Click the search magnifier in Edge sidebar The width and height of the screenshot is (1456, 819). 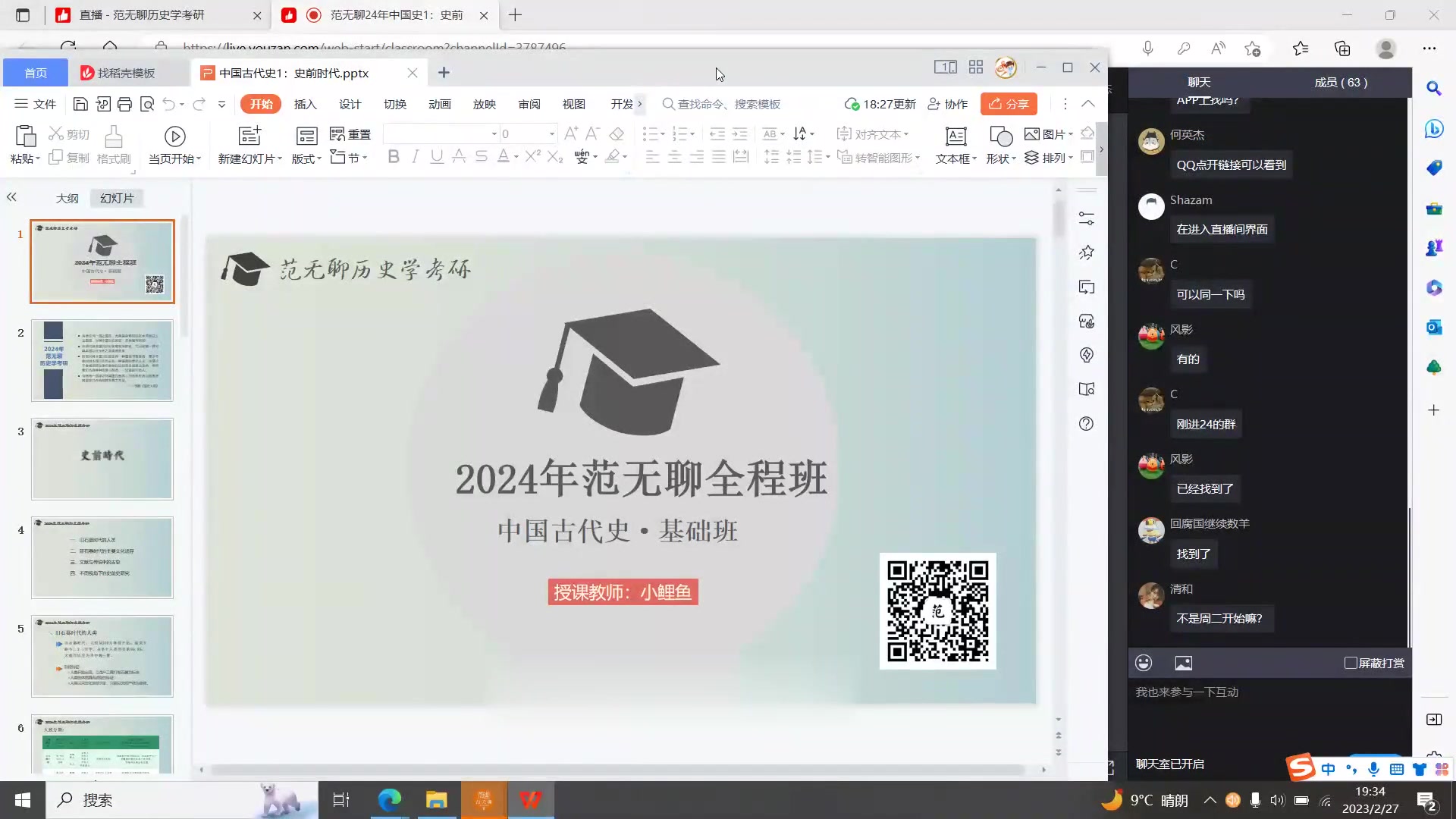pos(1433,89)
